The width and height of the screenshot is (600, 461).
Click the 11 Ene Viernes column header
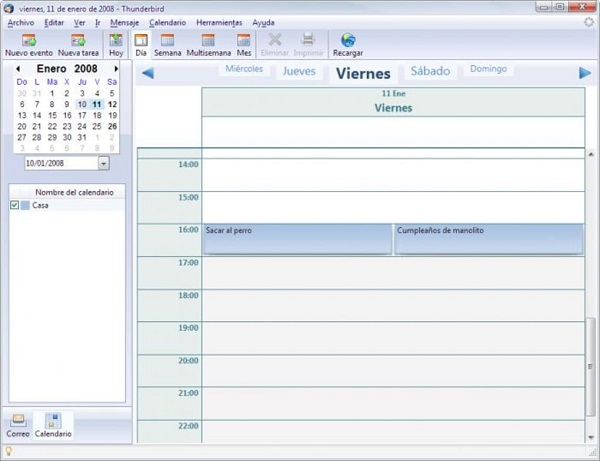[393, 102]
